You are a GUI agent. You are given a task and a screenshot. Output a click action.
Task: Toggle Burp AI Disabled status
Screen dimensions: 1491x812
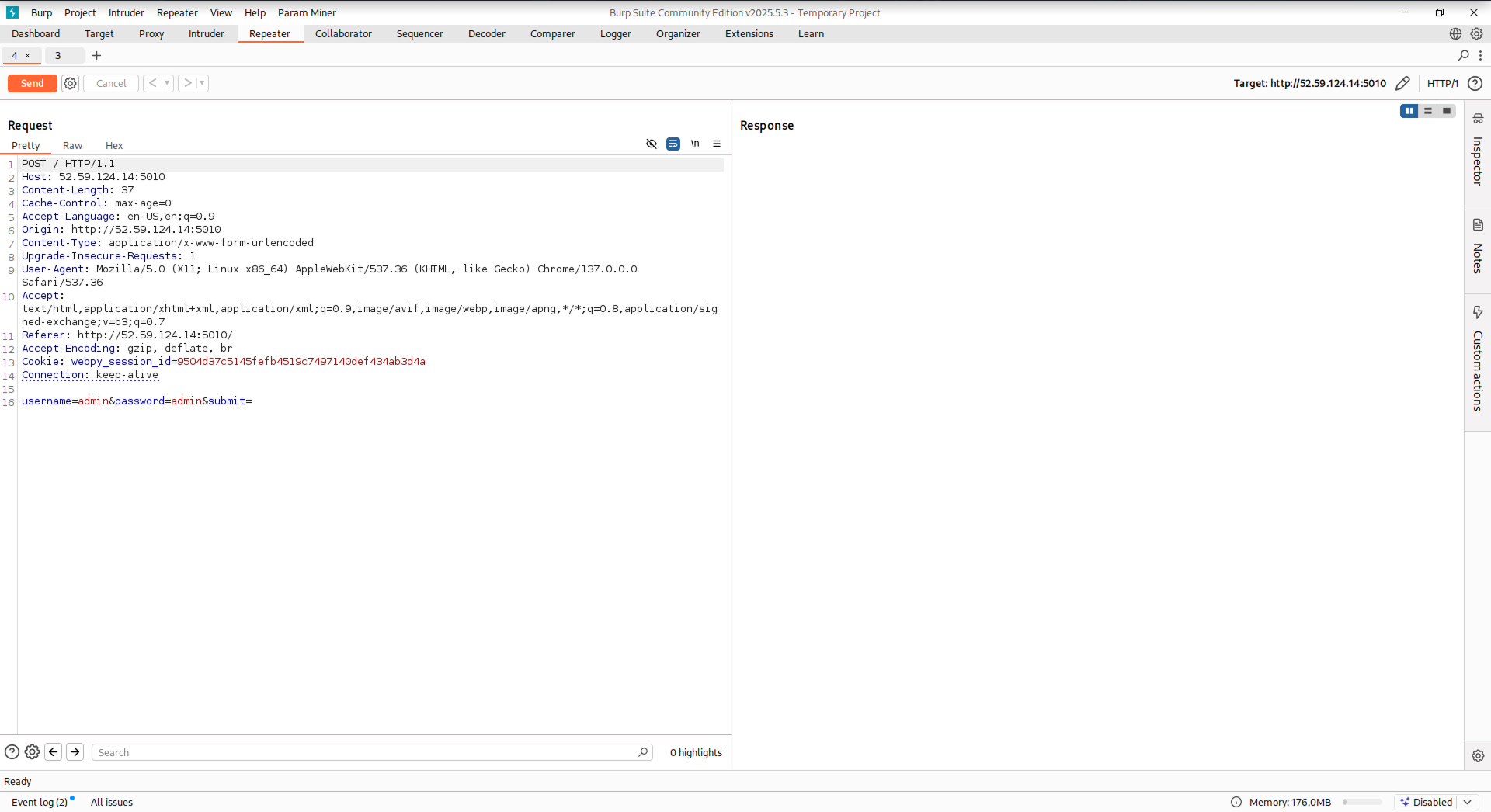(x=1427, y=802)
